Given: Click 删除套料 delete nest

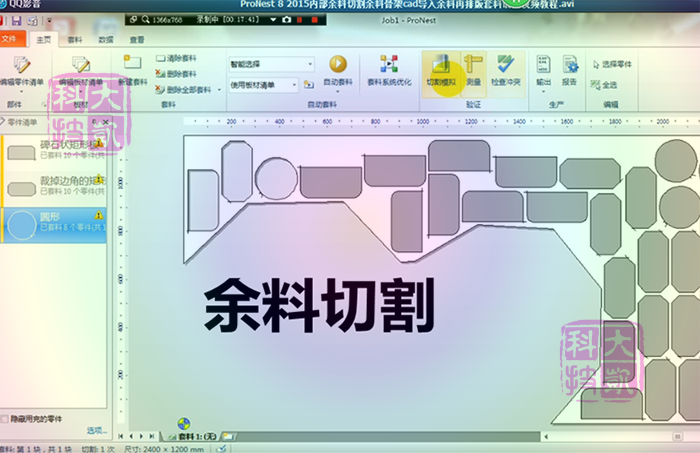Looking at the screenshot, I should pos(176,74).
